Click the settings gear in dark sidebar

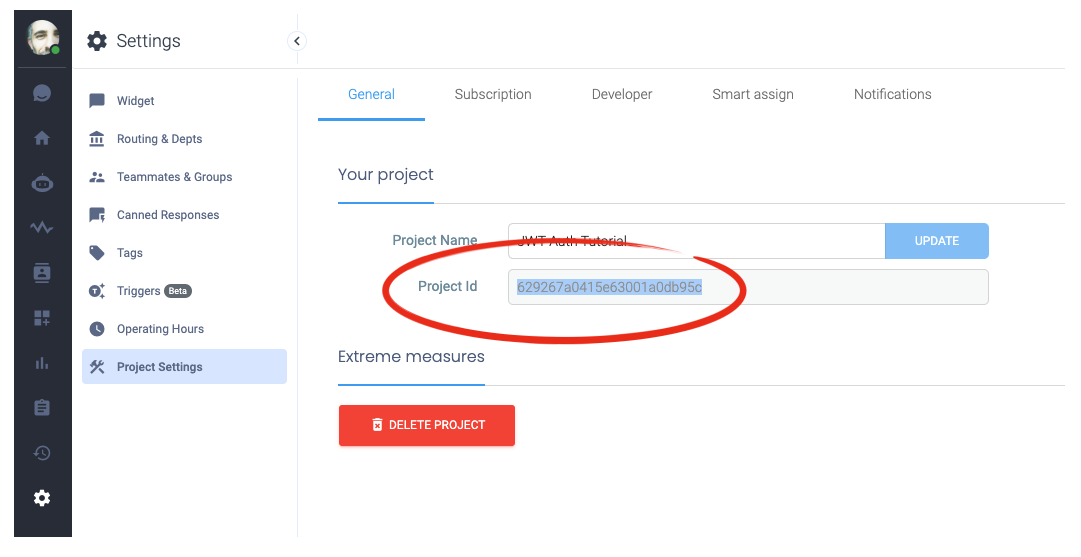(x=42, y=498)
